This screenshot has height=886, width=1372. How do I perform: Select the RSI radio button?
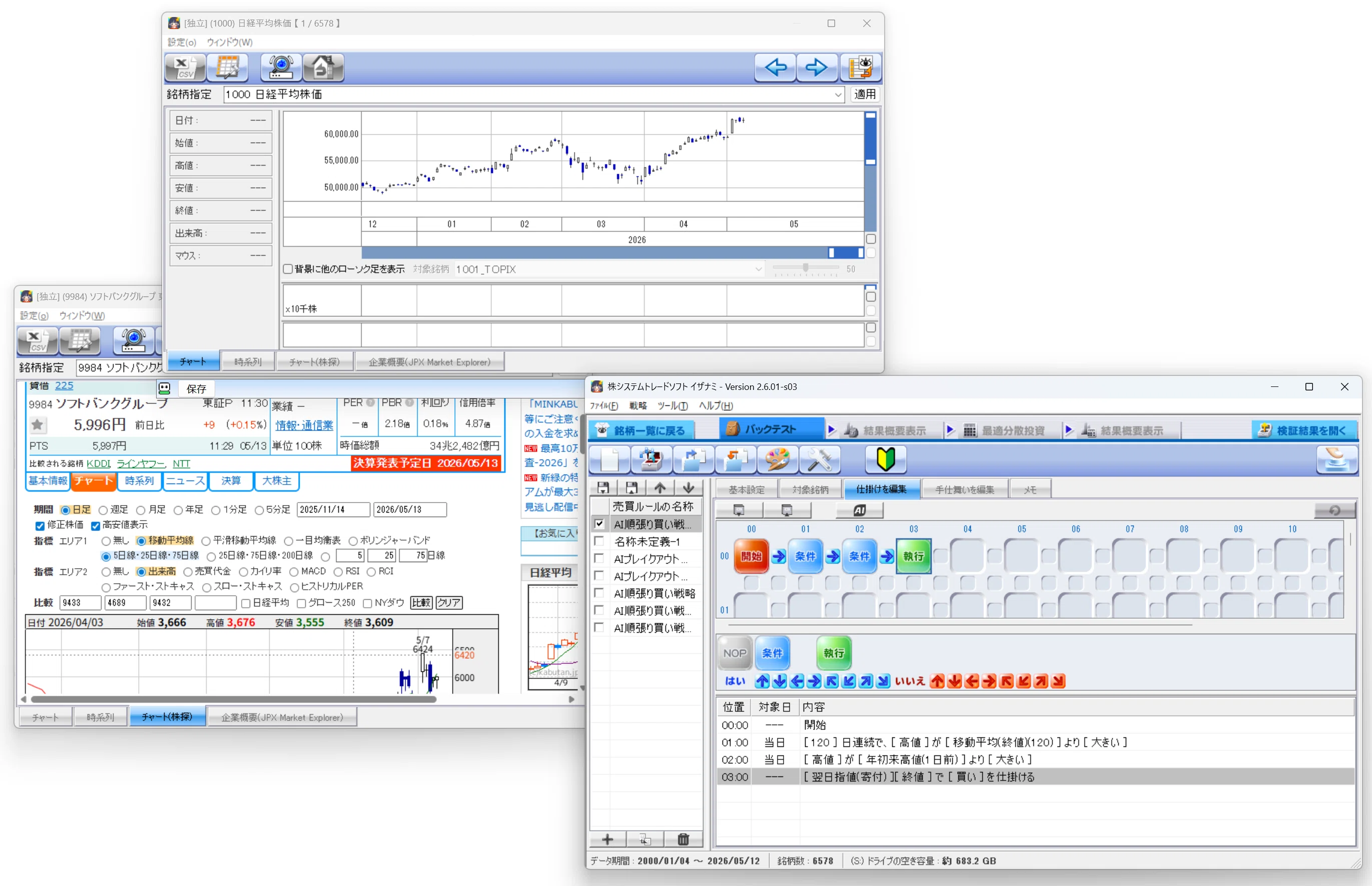[x=338, y=572]
